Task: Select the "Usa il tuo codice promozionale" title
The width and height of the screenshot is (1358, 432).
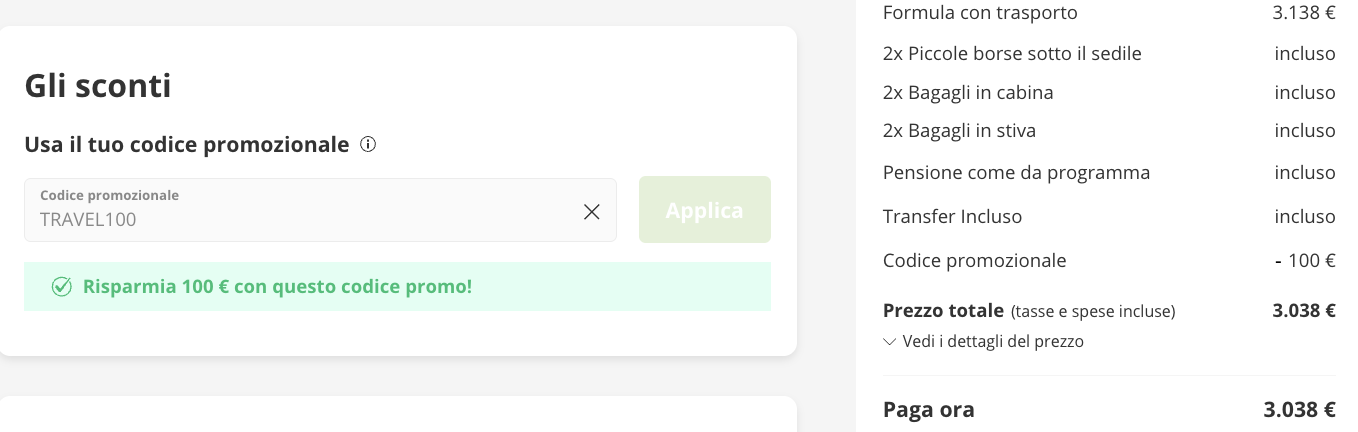Action: click(x=187, y=145)
